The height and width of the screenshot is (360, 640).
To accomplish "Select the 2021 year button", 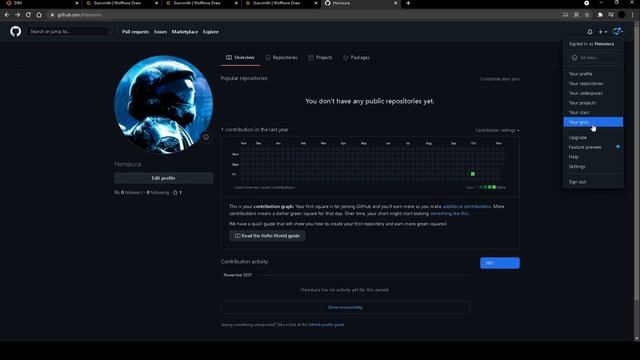I will click(500, 263).
